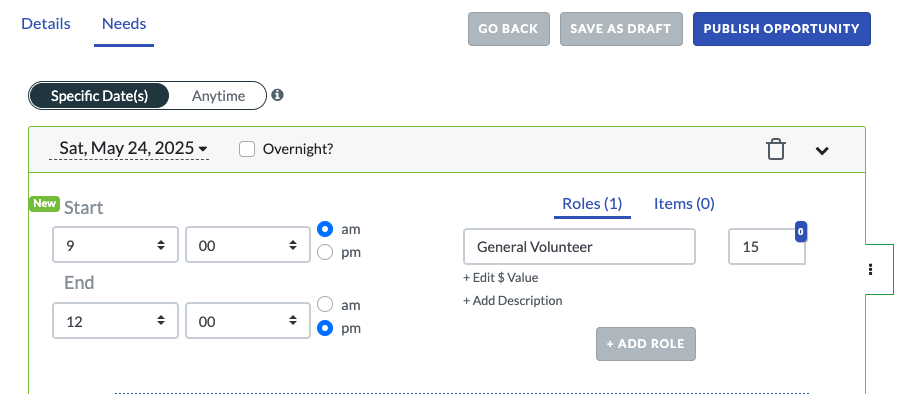Click the + Add Role button

[646, 344]
